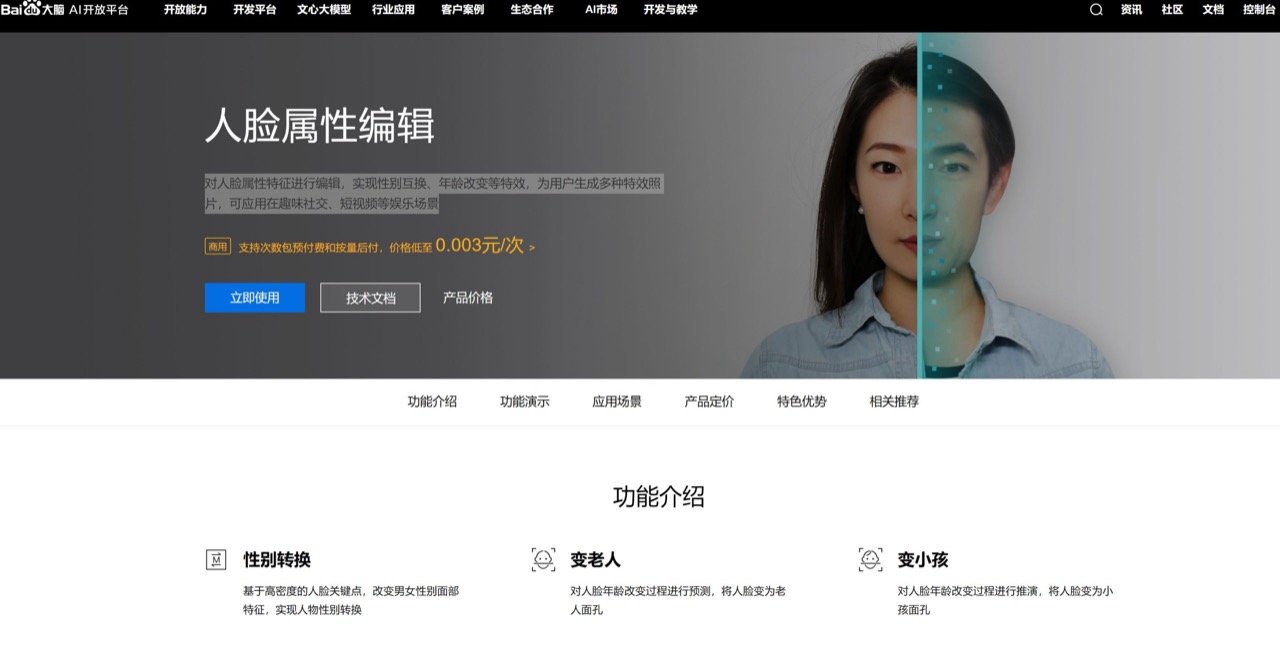Open 开发与教学 menu
The height and width of the screenshot is (659, 1280).
(x=670, y=9)
